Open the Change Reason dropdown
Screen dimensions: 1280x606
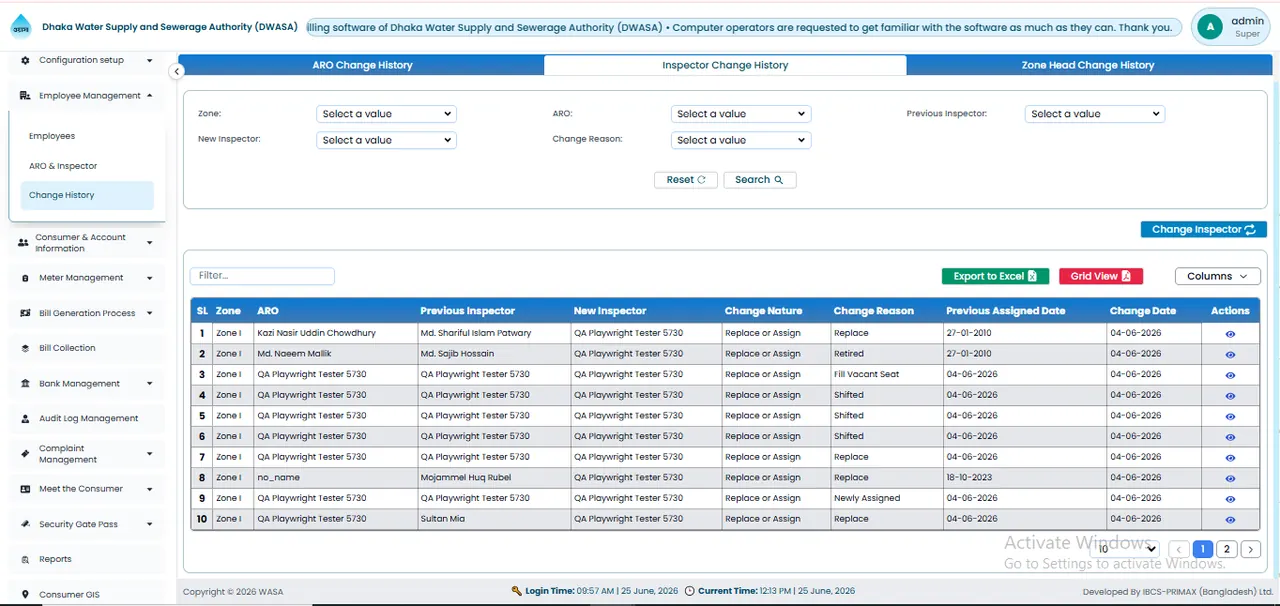740,140
